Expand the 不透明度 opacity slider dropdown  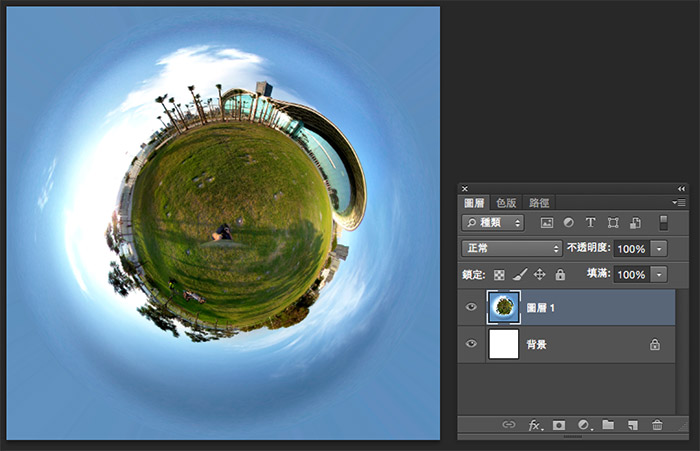coord(659,248)
